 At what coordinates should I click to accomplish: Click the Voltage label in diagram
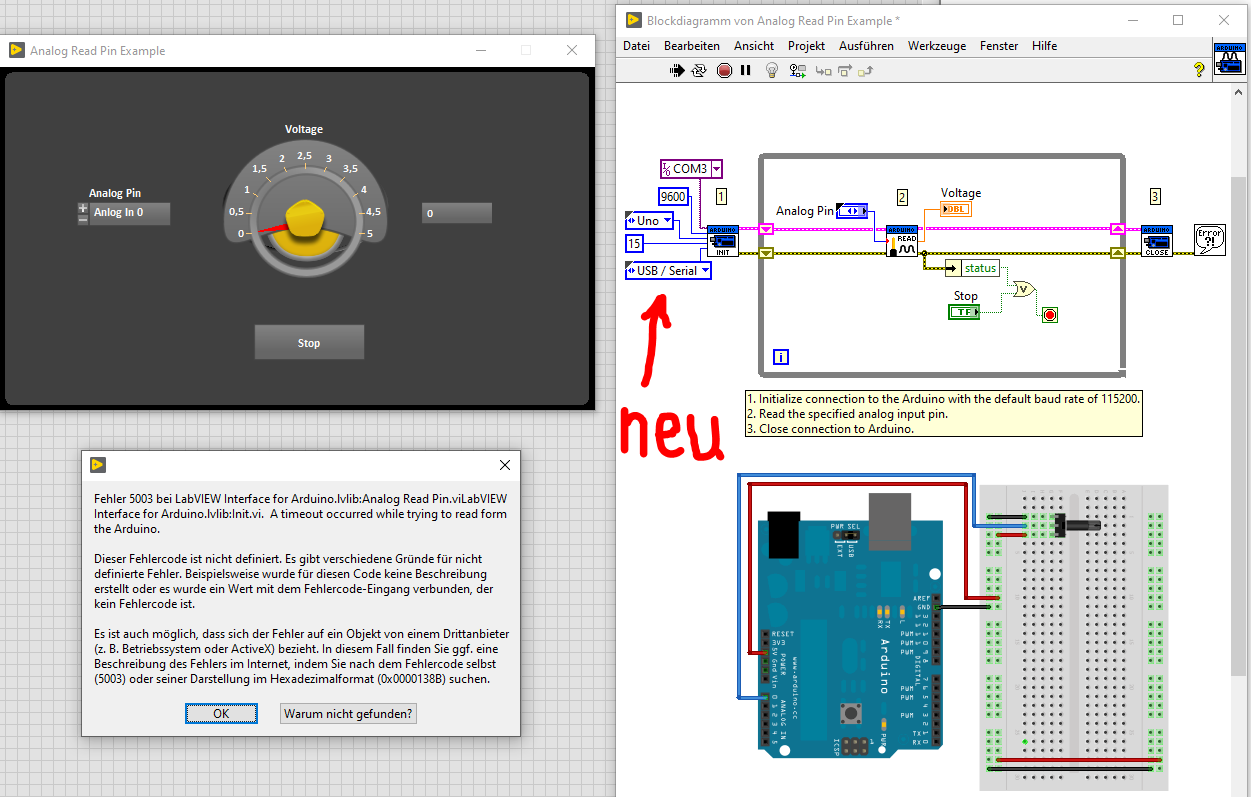coord(961,193)
